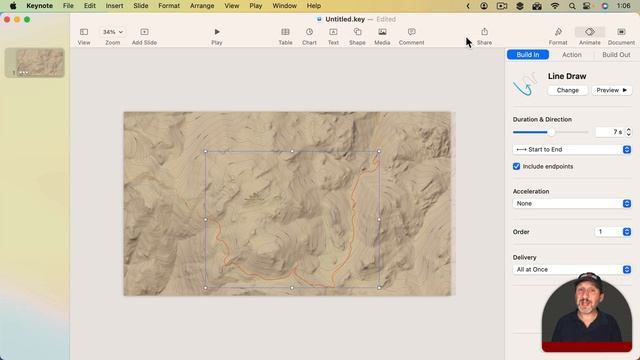640x360 pixels.
Task: Click the duration value field showing 7 s
Action: coord(609,132)
